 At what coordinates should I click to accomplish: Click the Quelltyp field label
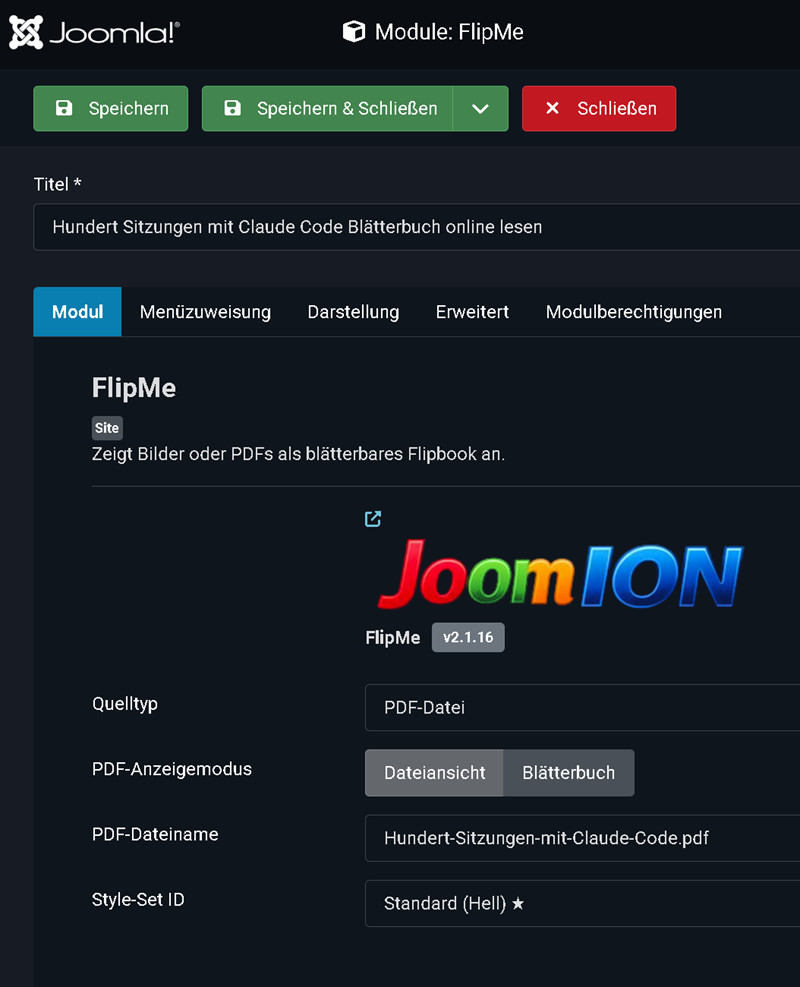(x=125, y=704)
